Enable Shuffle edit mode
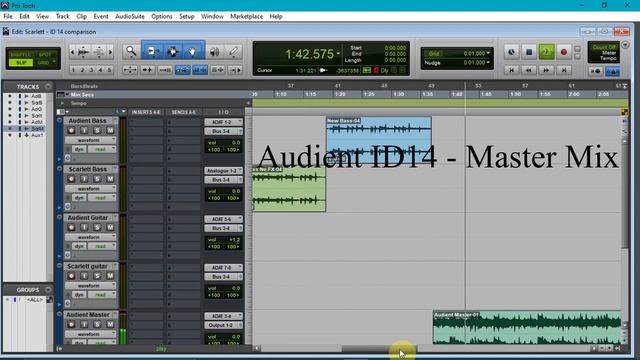This screenshot has width=640, height=360. pos(21,55)
